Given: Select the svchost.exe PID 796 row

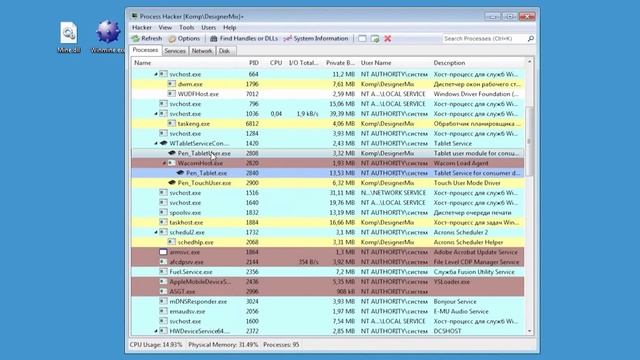Looking at the screenshot, I should (328, 104).
